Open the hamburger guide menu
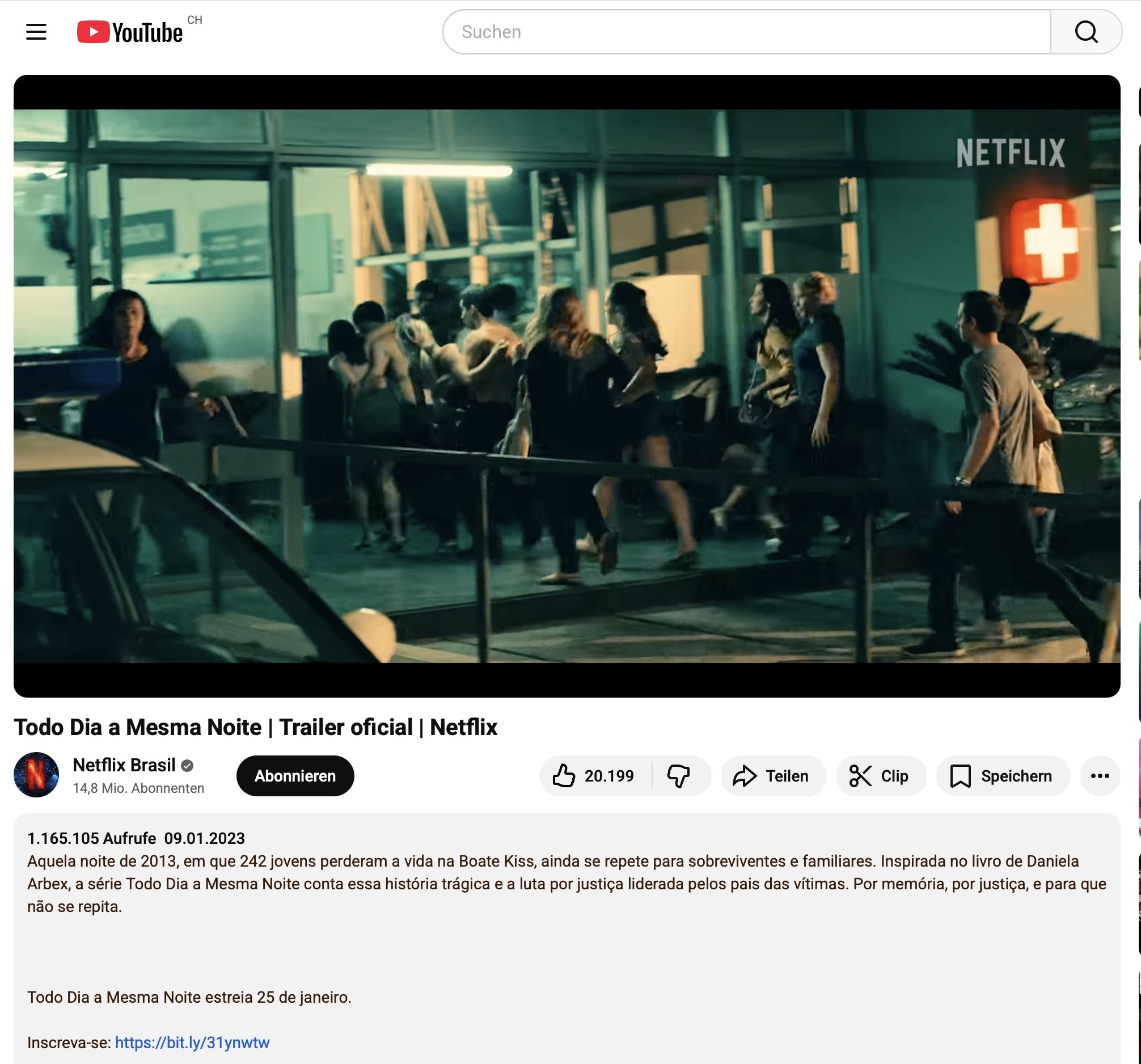The width and height of the screenshot is (1141, 1064). tap(36, 32)
